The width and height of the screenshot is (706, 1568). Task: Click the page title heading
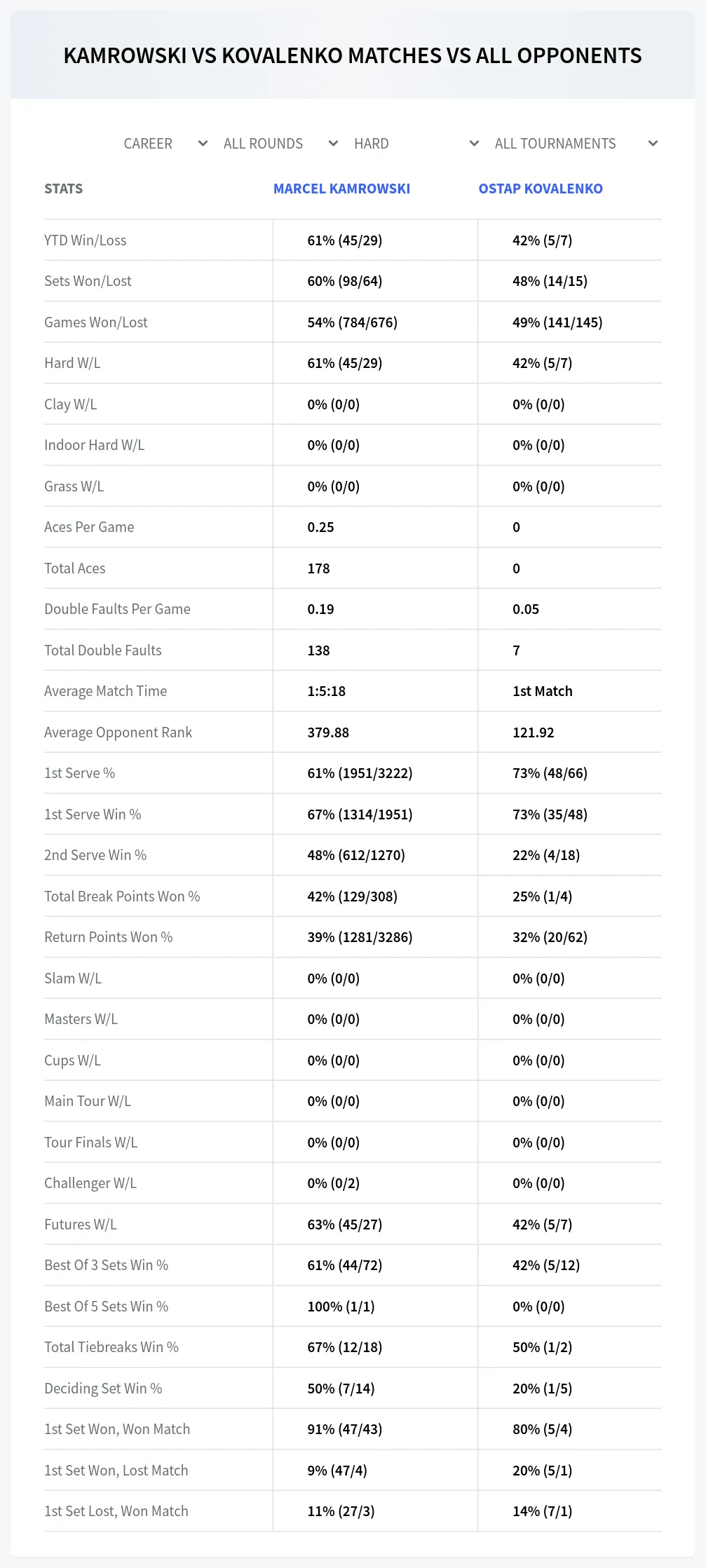click(353, 55)
